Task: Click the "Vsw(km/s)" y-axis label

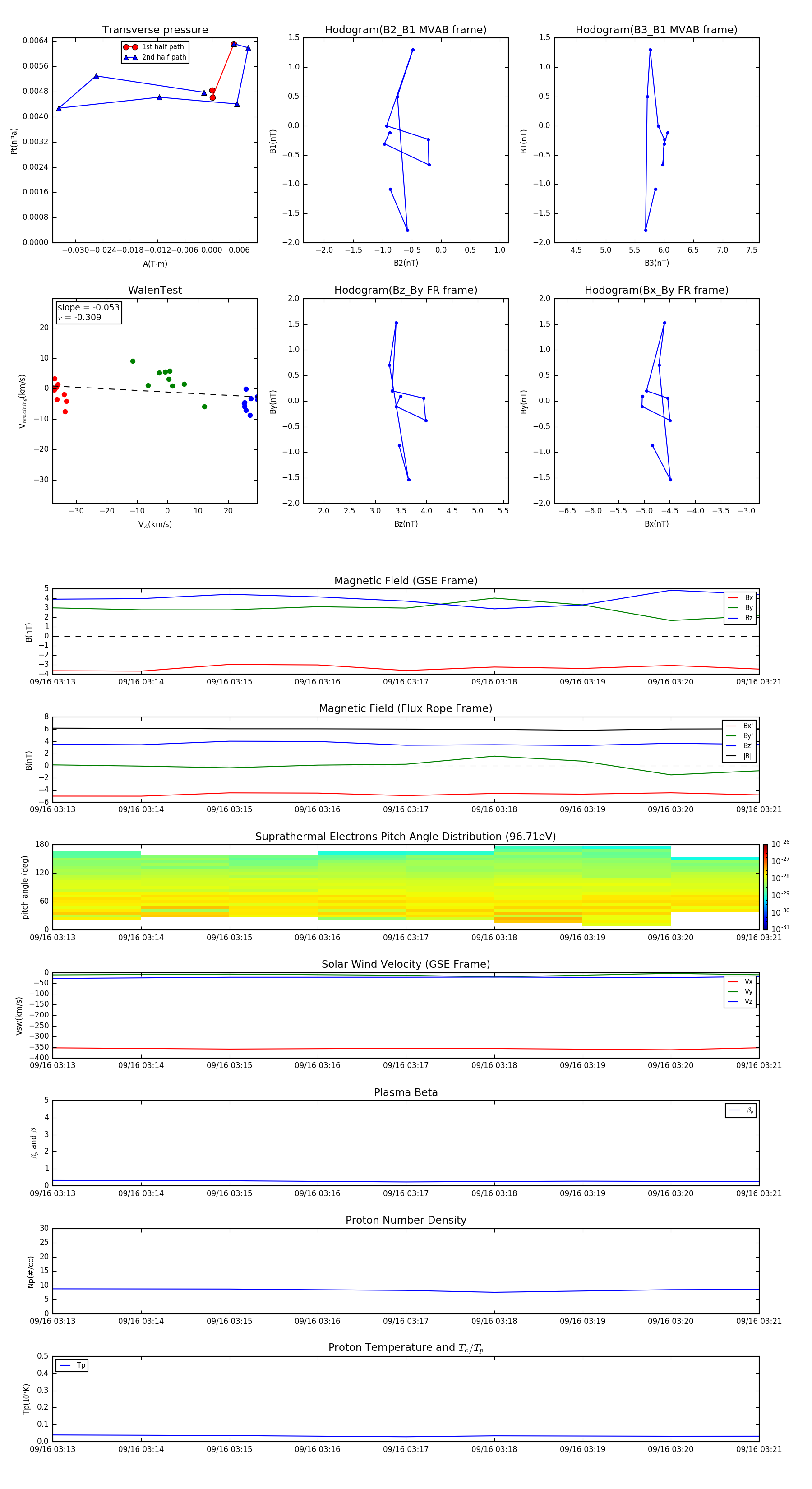Action: coord(19,1016)
